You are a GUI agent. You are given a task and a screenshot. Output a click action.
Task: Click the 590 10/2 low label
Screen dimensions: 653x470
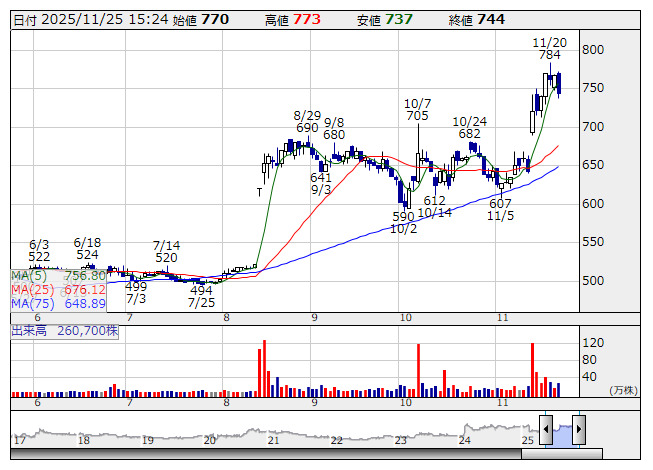click(404, 223)
